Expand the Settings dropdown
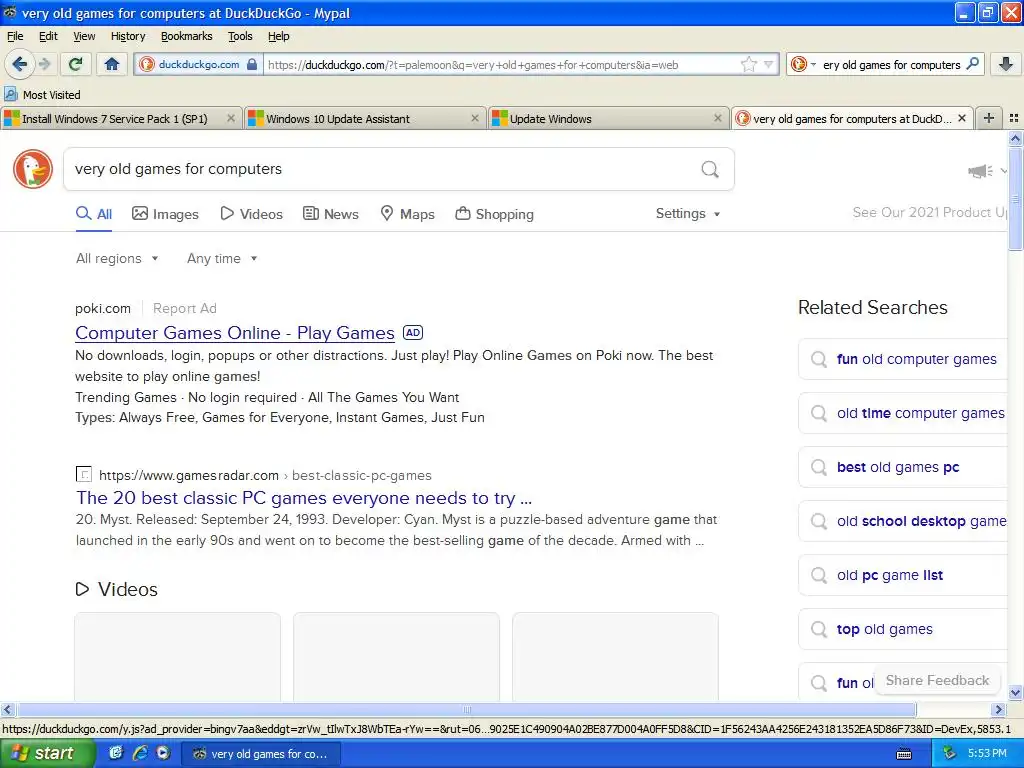This screenshot has width=1024, height=768. tap(688, 214)
